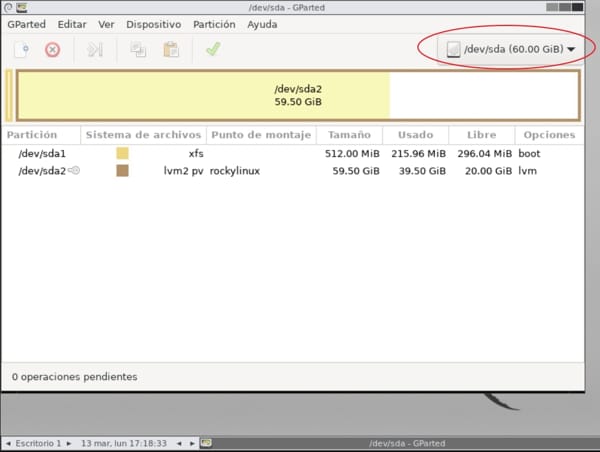Sort by the Libre column header
Screen dimensions: 600x452
tap(481, 135)
